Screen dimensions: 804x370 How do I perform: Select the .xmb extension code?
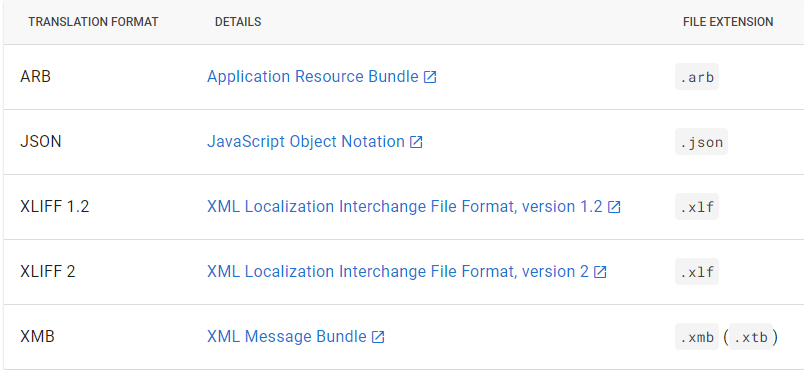coord(697,337)
